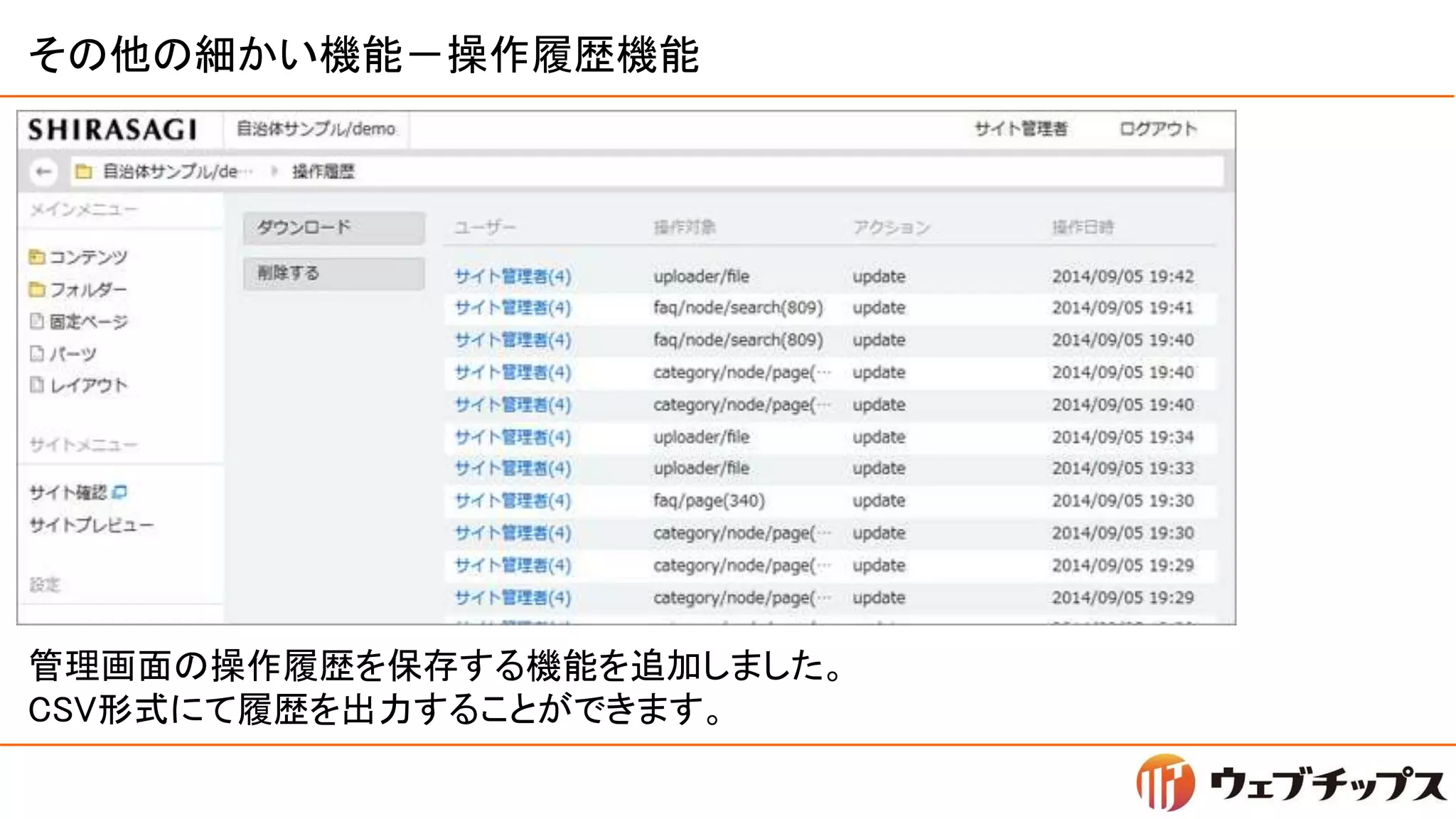The width and height of the screenshot is (1456, 819).
Task: Open the サイト管理者 user menu
Action: pyautogui.click(x=1021, y=129)
